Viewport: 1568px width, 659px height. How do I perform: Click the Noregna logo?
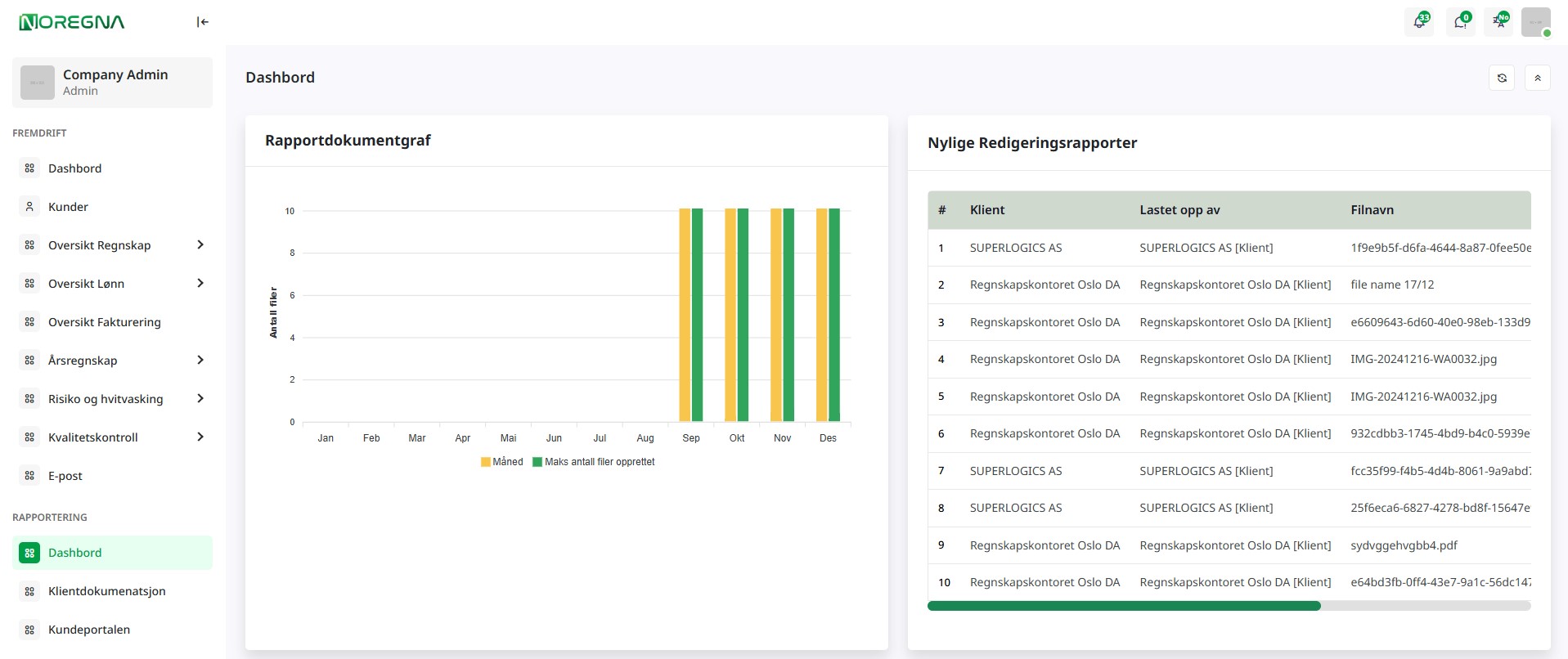[x=72, y=22]
